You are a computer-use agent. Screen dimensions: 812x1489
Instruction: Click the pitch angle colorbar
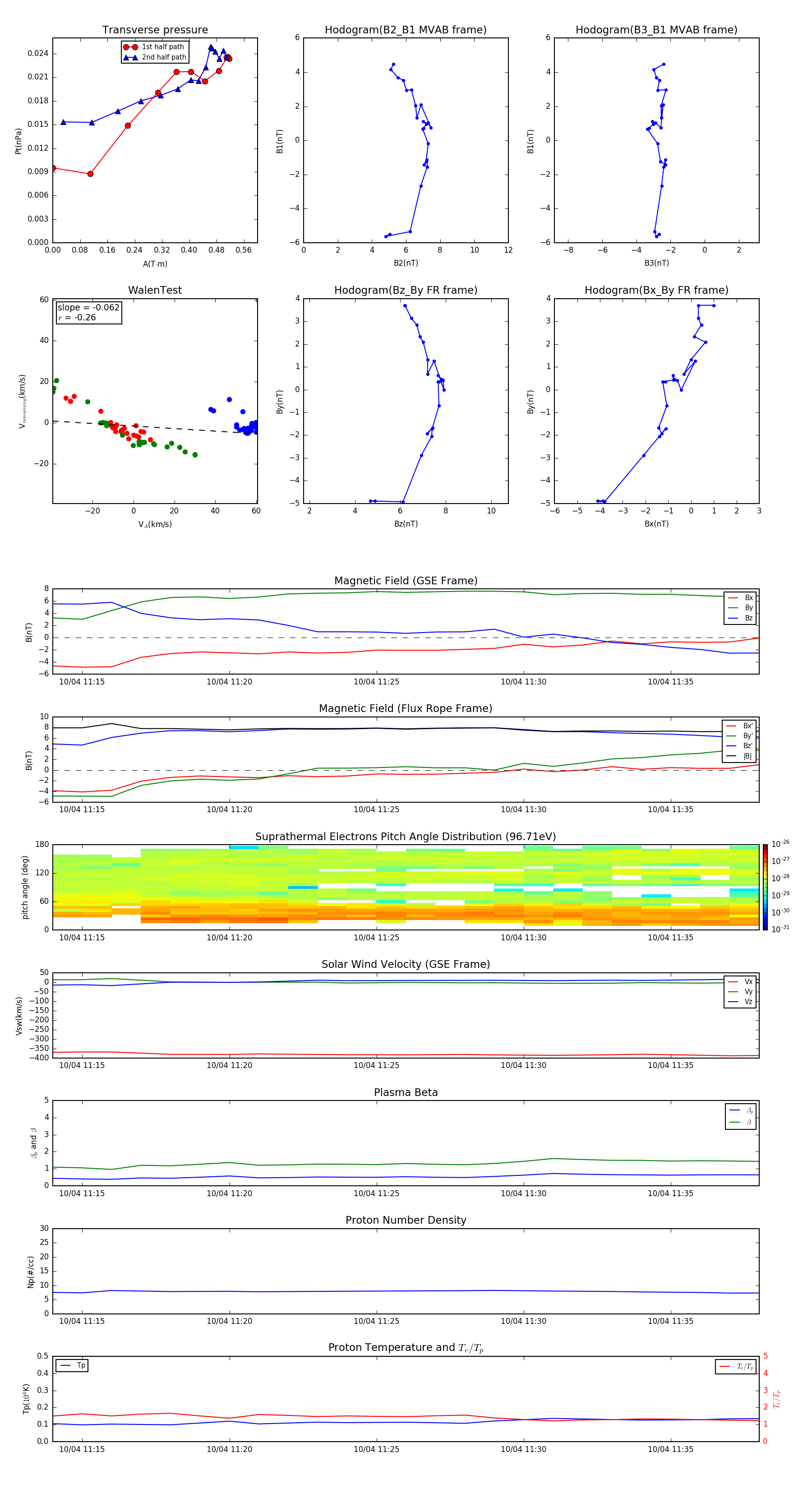tap(765, 887)
